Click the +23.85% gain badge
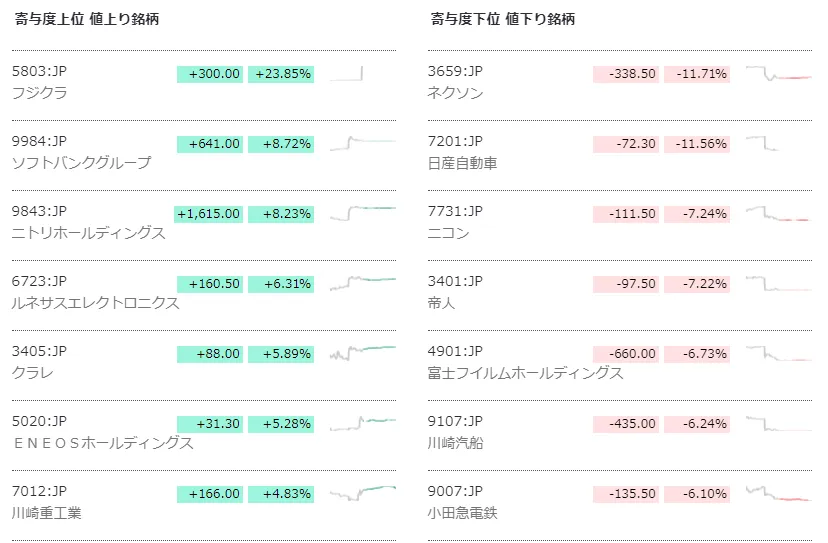828x543 pixels. (281, 74)
